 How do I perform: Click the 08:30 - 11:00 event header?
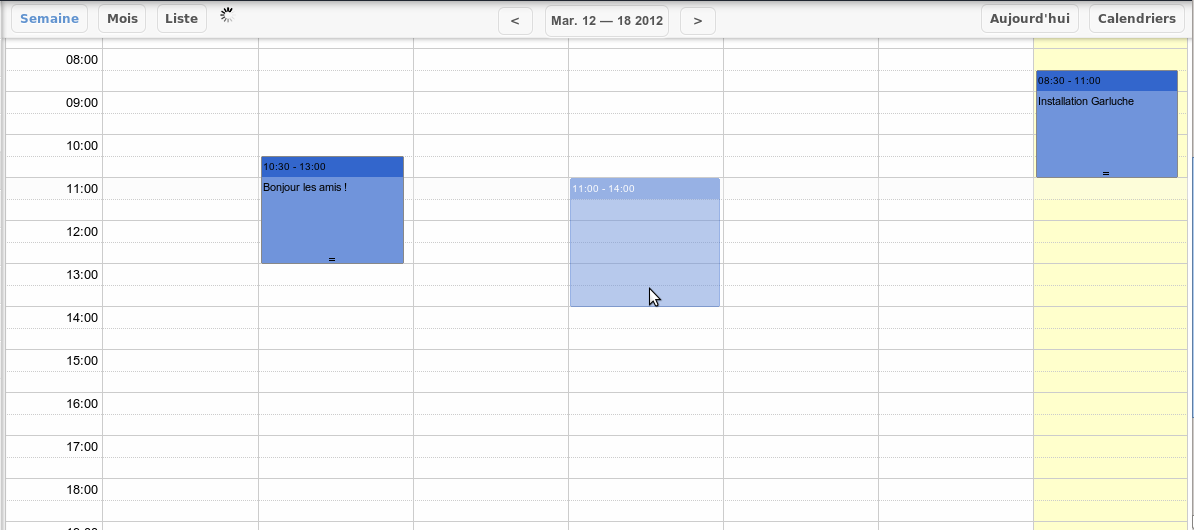[x=1106, y=80]
